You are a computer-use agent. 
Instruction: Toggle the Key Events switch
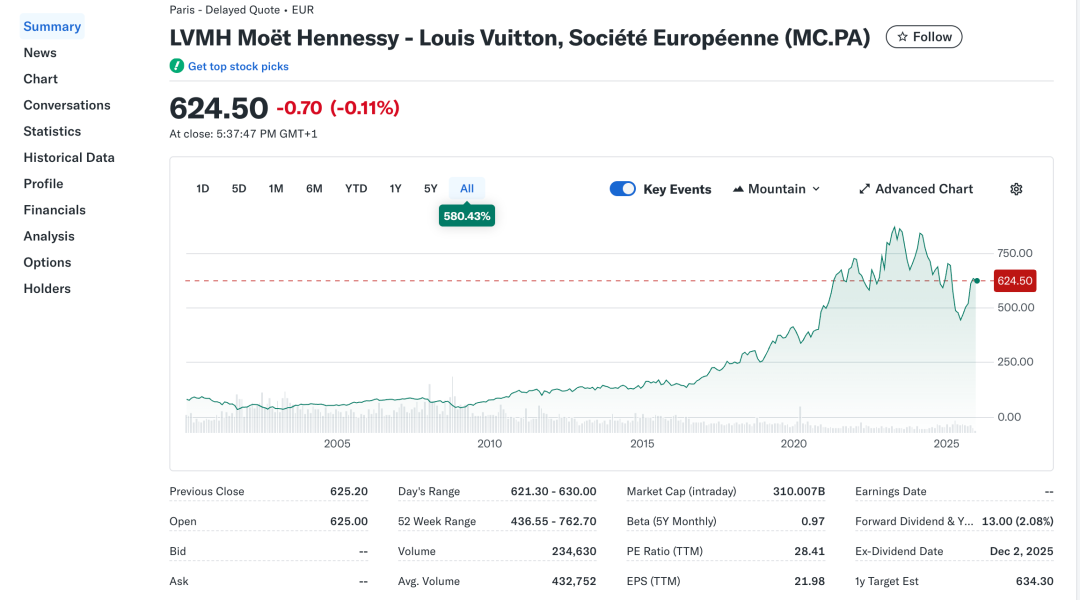[623, 189]
